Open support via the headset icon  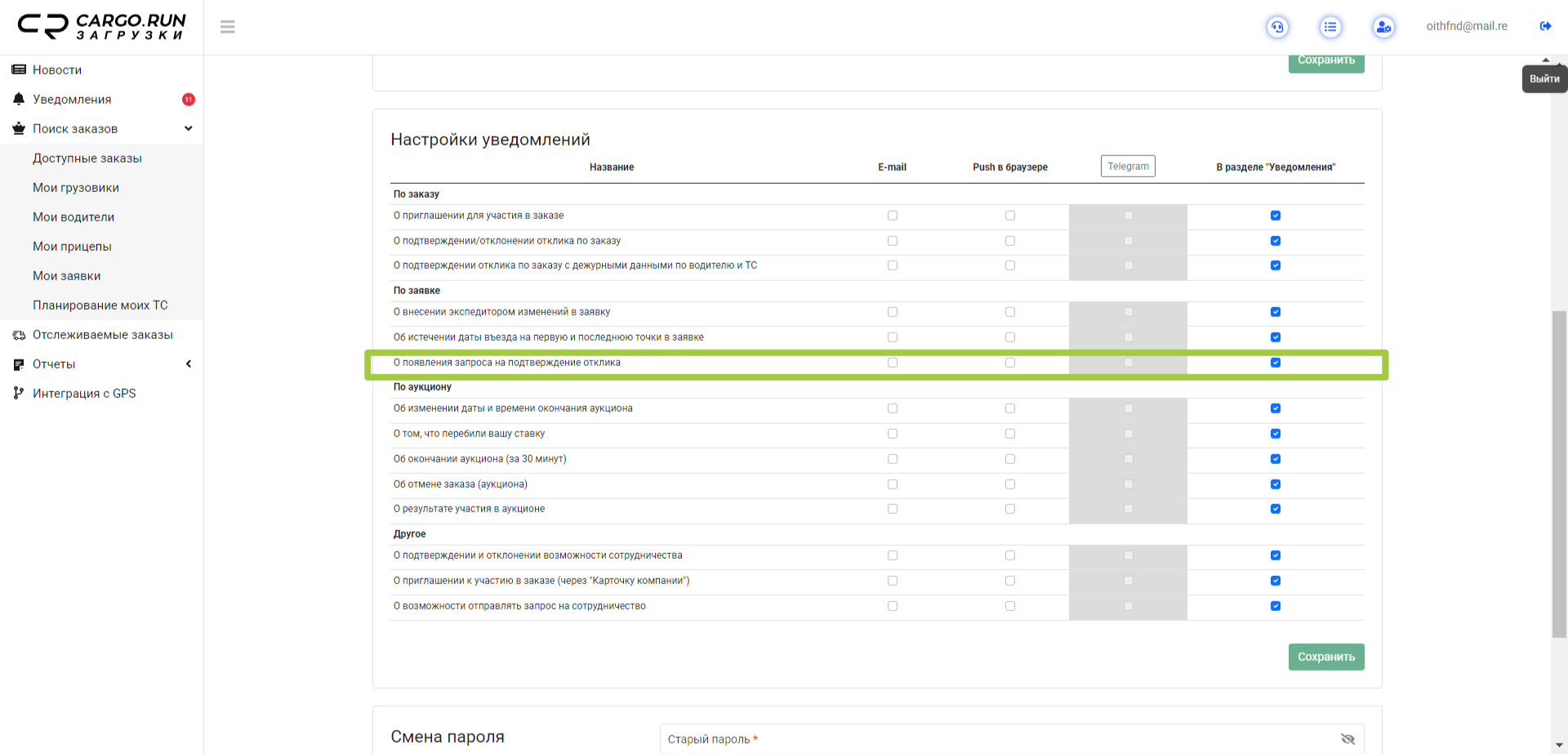[x=1277, y=27]
